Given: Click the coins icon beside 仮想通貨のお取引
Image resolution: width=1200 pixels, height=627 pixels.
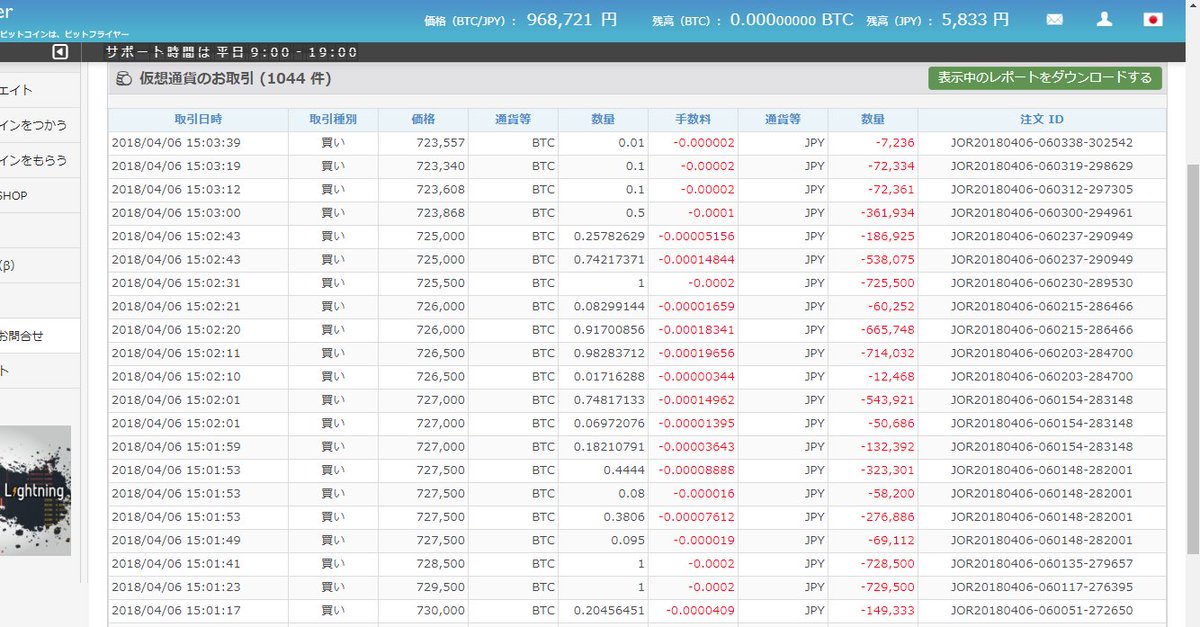Looking at the screenshot, I should pos(124,78).
